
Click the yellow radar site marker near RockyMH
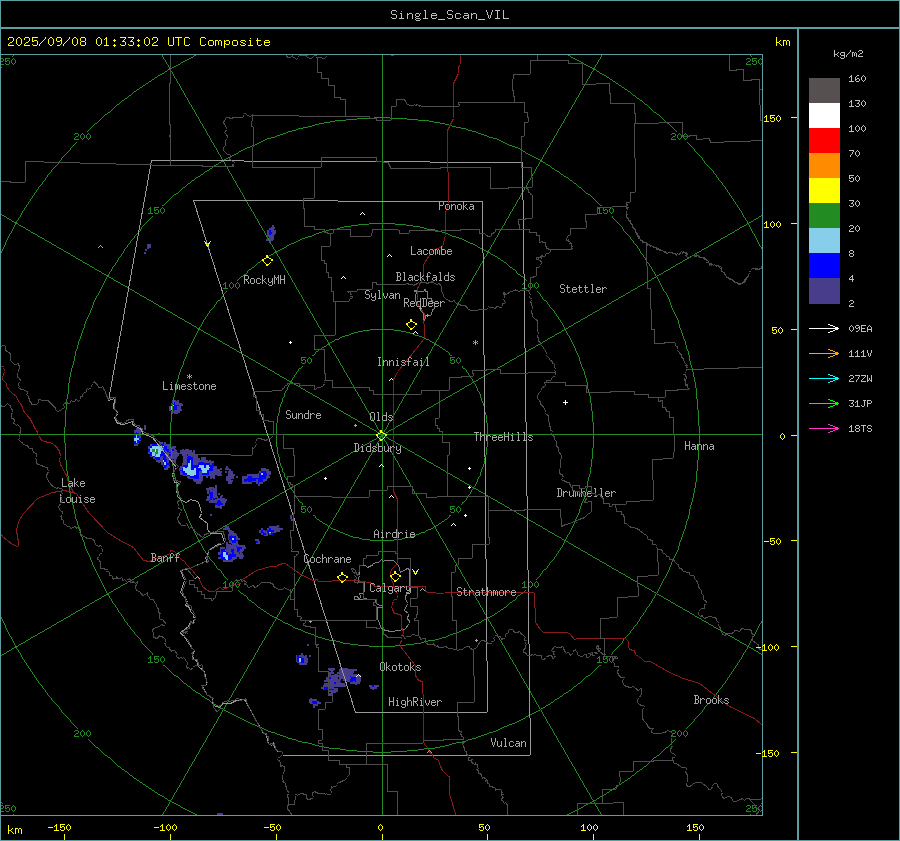pos(267,261)
